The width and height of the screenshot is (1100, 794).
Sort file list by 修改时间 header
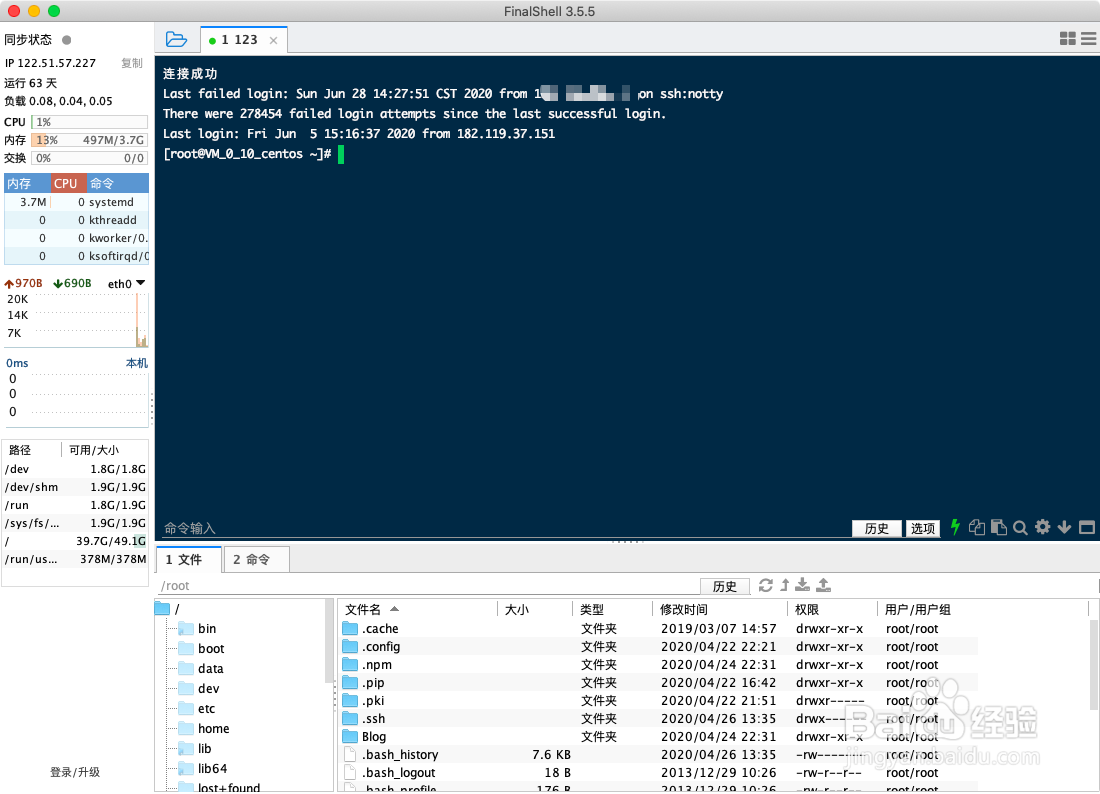(720, 609)
